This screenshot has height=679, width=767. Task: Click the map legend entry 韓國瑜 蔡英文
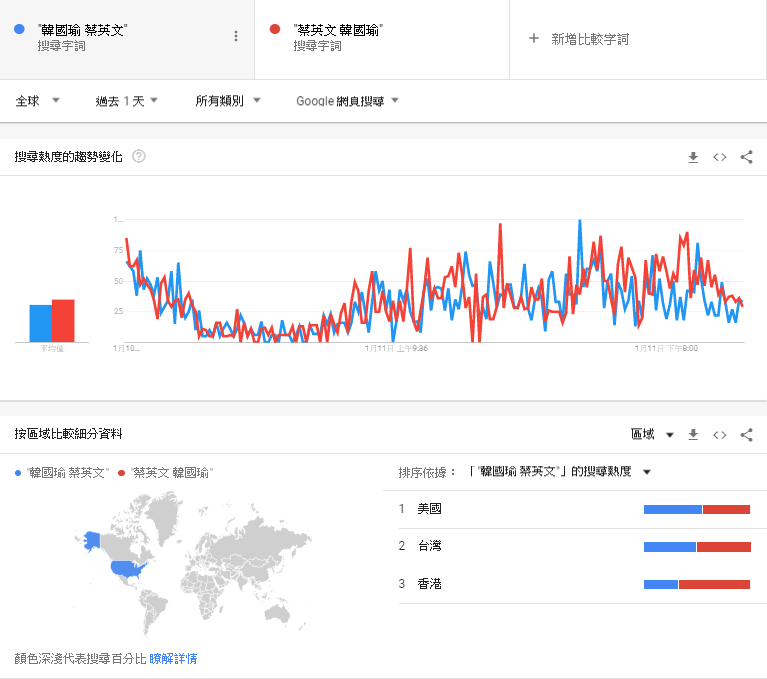click(62, 473)
